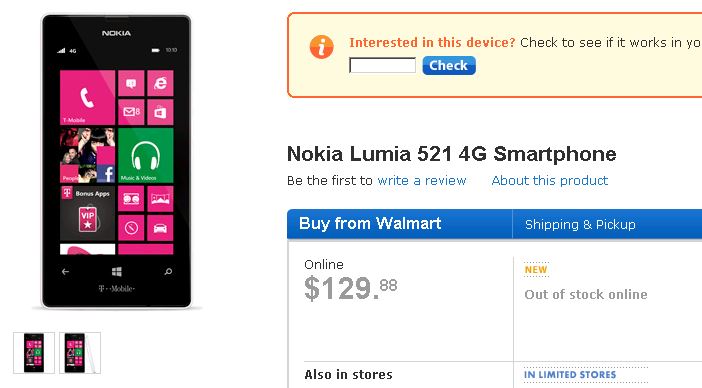The image size is (702, 388).
Task: Click the green Music & Videos headphones tile
Action: click(x=146, y=156)
